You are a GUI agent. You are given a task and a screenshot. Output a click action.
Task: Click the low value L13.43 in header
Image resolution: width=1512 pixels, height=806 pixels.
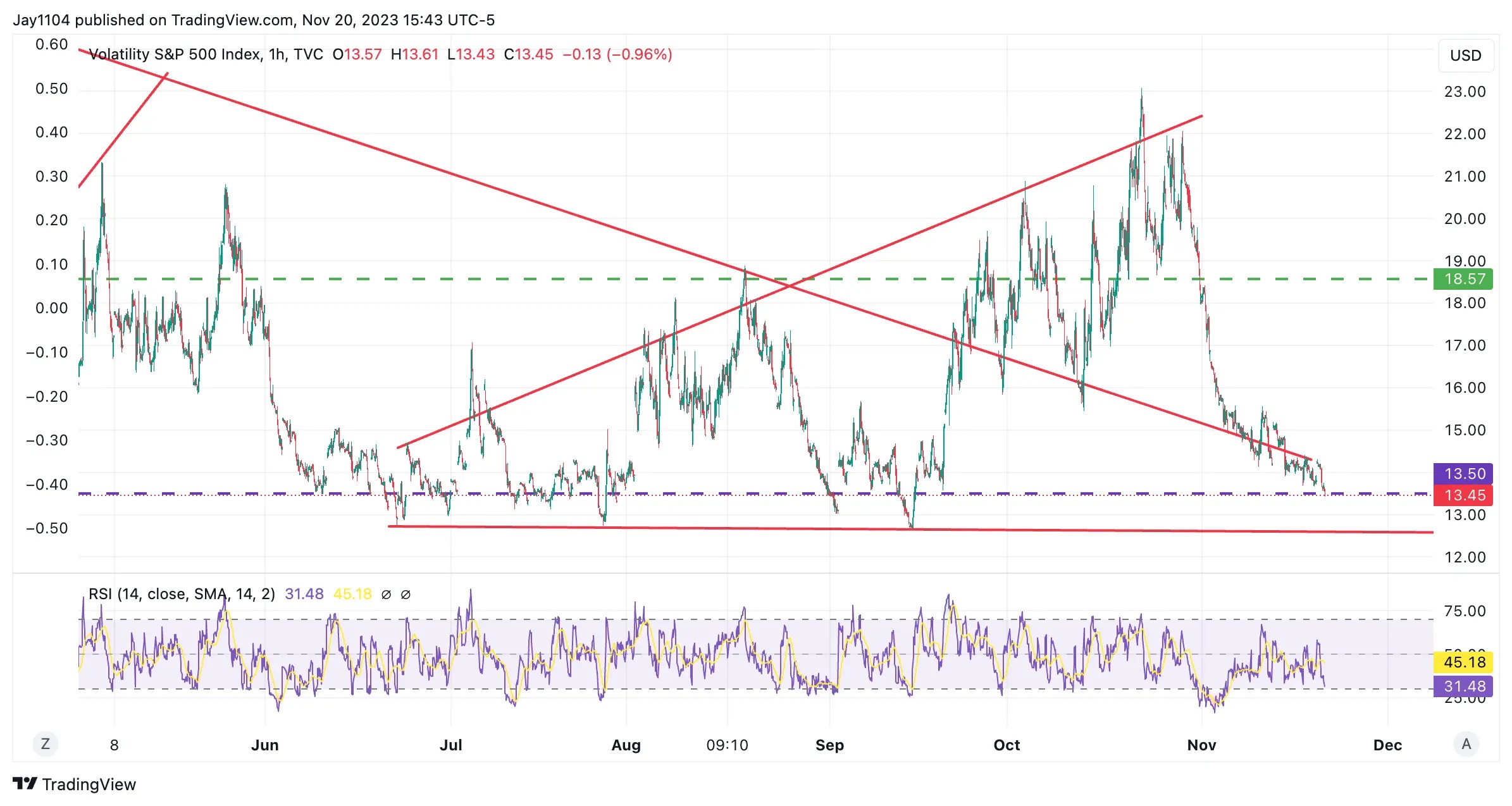click(471, 54)
